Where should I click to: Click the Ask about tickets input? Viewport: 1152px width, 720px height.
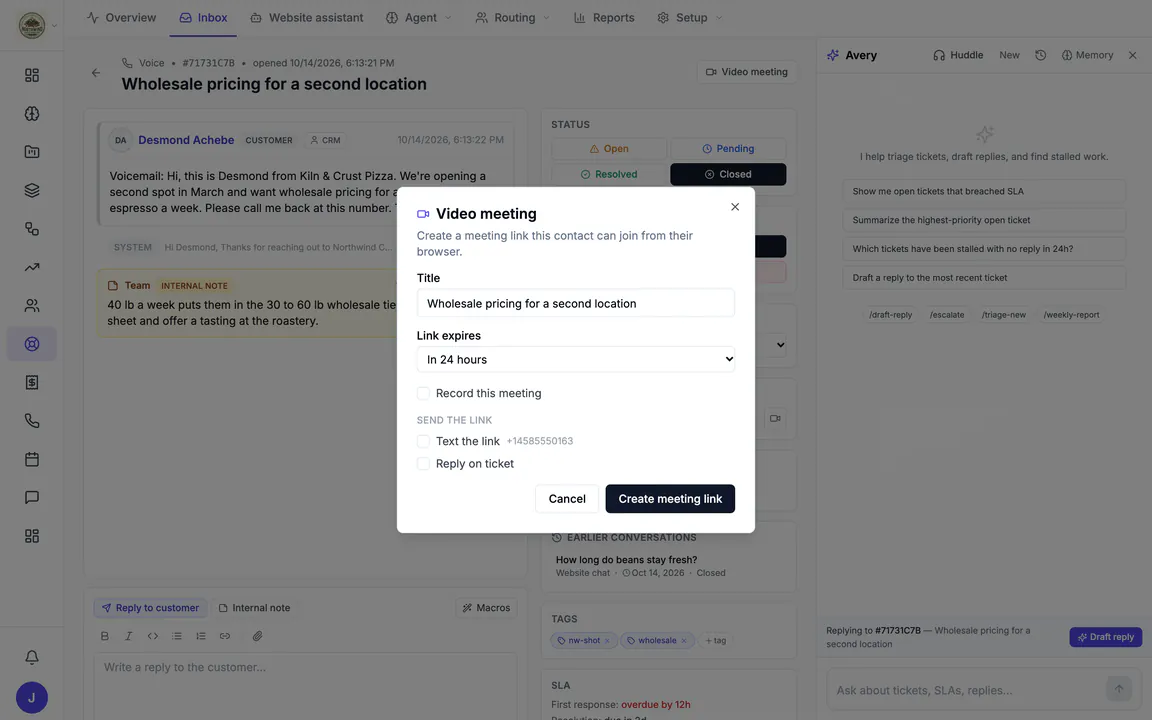[968, 690]
